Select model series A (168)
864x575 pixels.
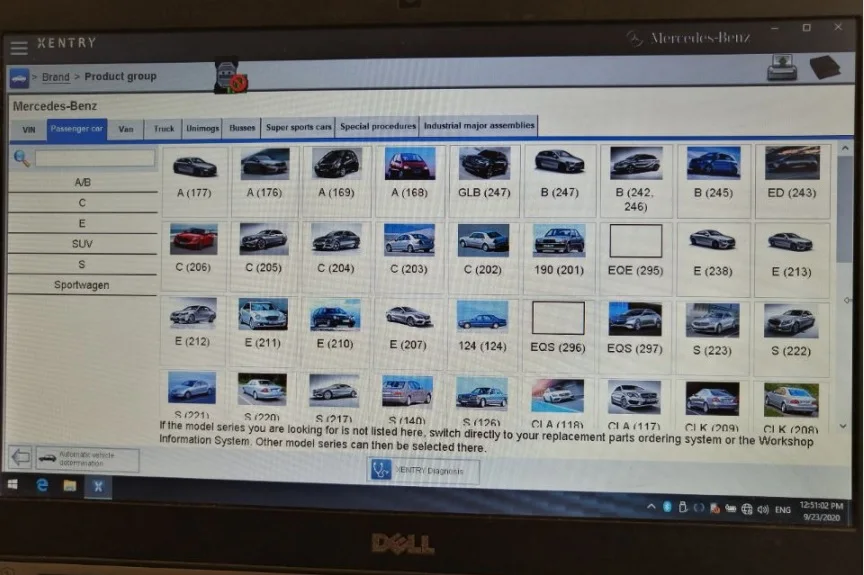tap(409, 181)
